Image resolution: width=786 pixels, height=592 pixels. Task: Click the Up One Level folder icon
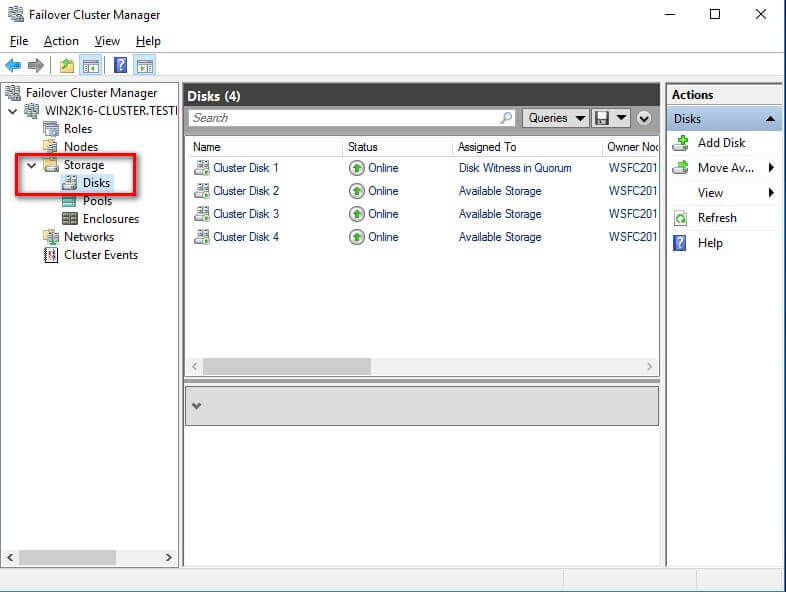click(66, 66)
